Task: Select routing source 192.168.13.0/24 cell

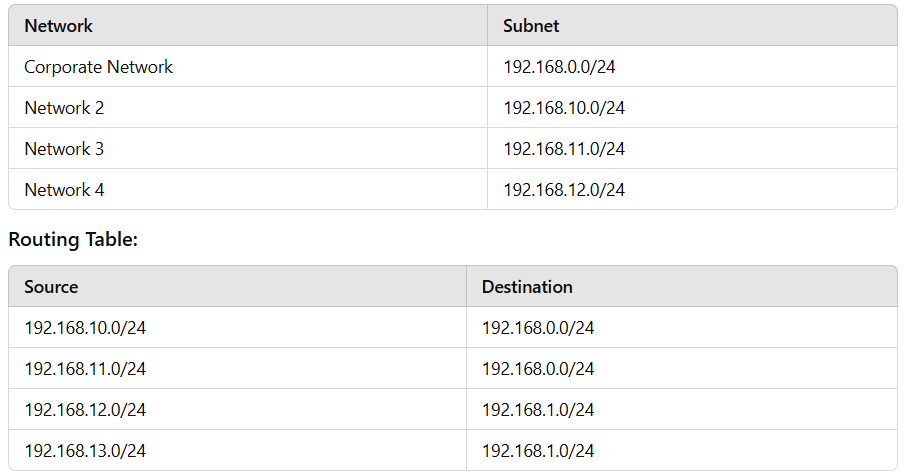Action: tap(85, 451)
